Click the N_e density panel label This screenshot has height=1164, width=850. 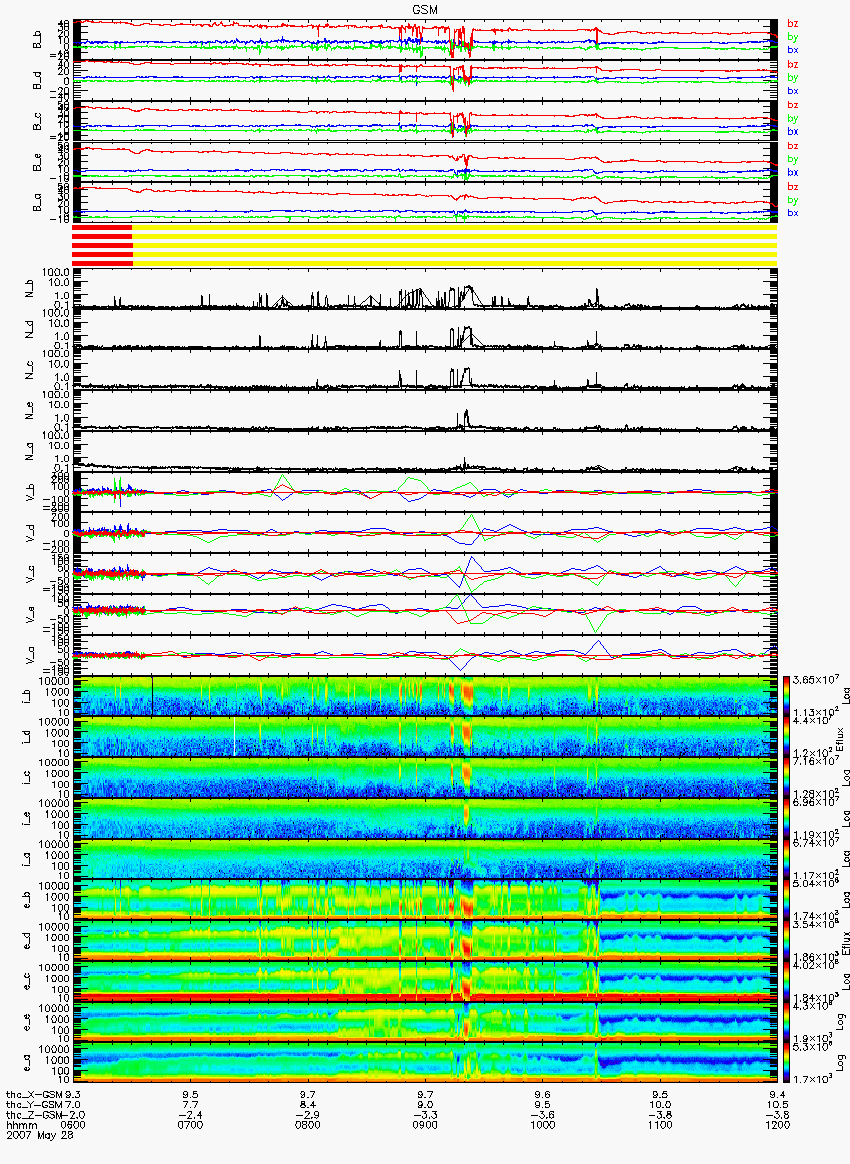(x=30, y=412)
